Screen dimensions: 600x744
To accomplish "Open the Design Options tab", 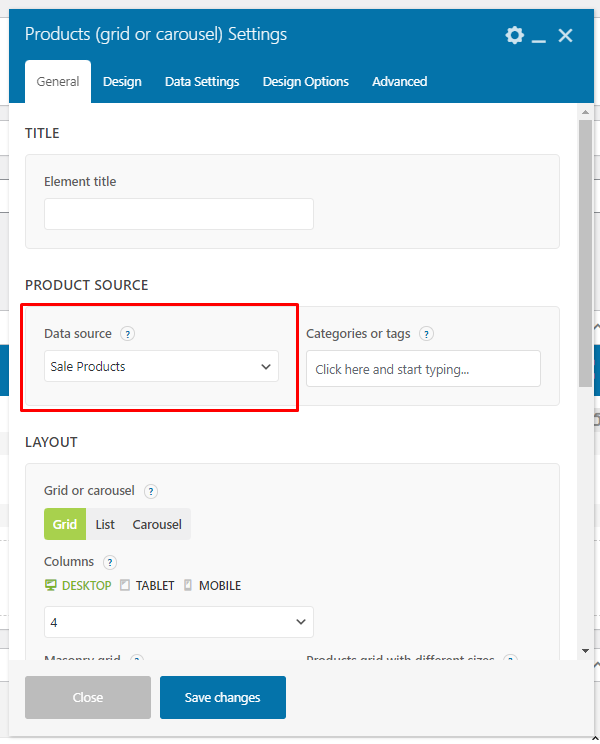I will 305,82.
